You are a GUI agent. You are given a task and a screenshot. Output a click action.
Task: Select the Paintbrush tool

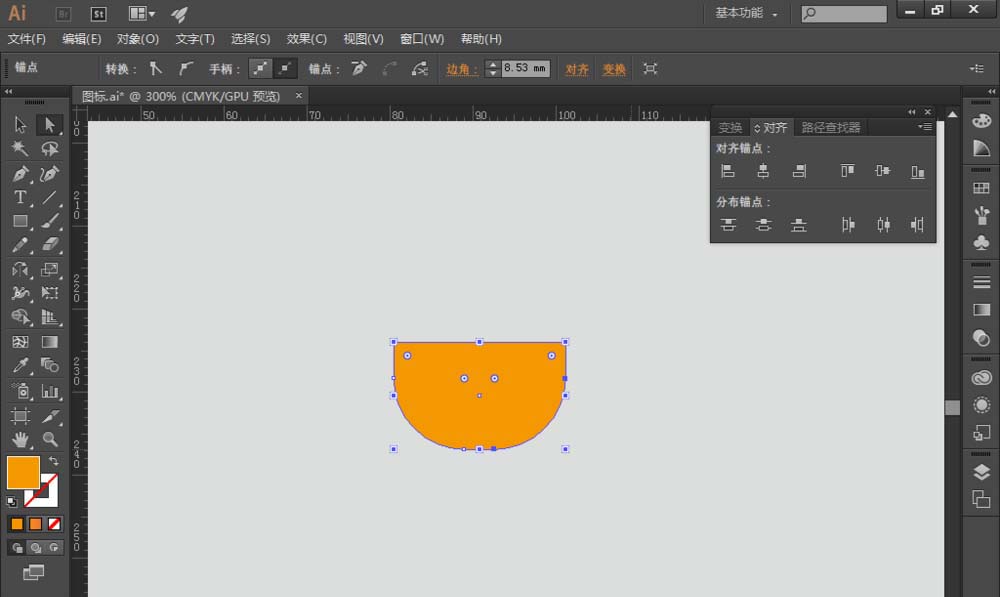49,221
